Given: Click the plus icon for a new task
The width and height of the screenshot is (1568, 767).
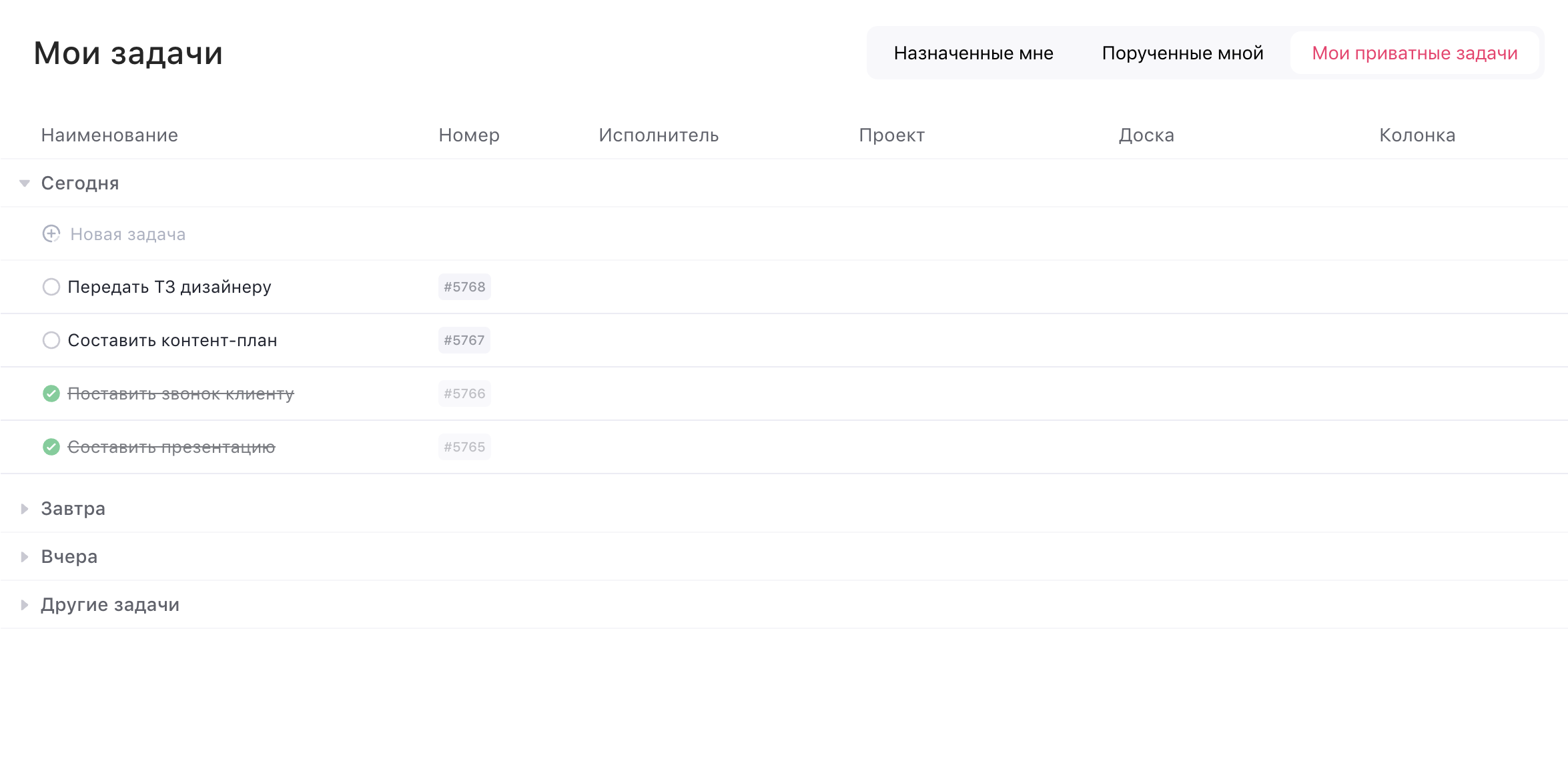Looking at the screenshot, I should [51, 234].
